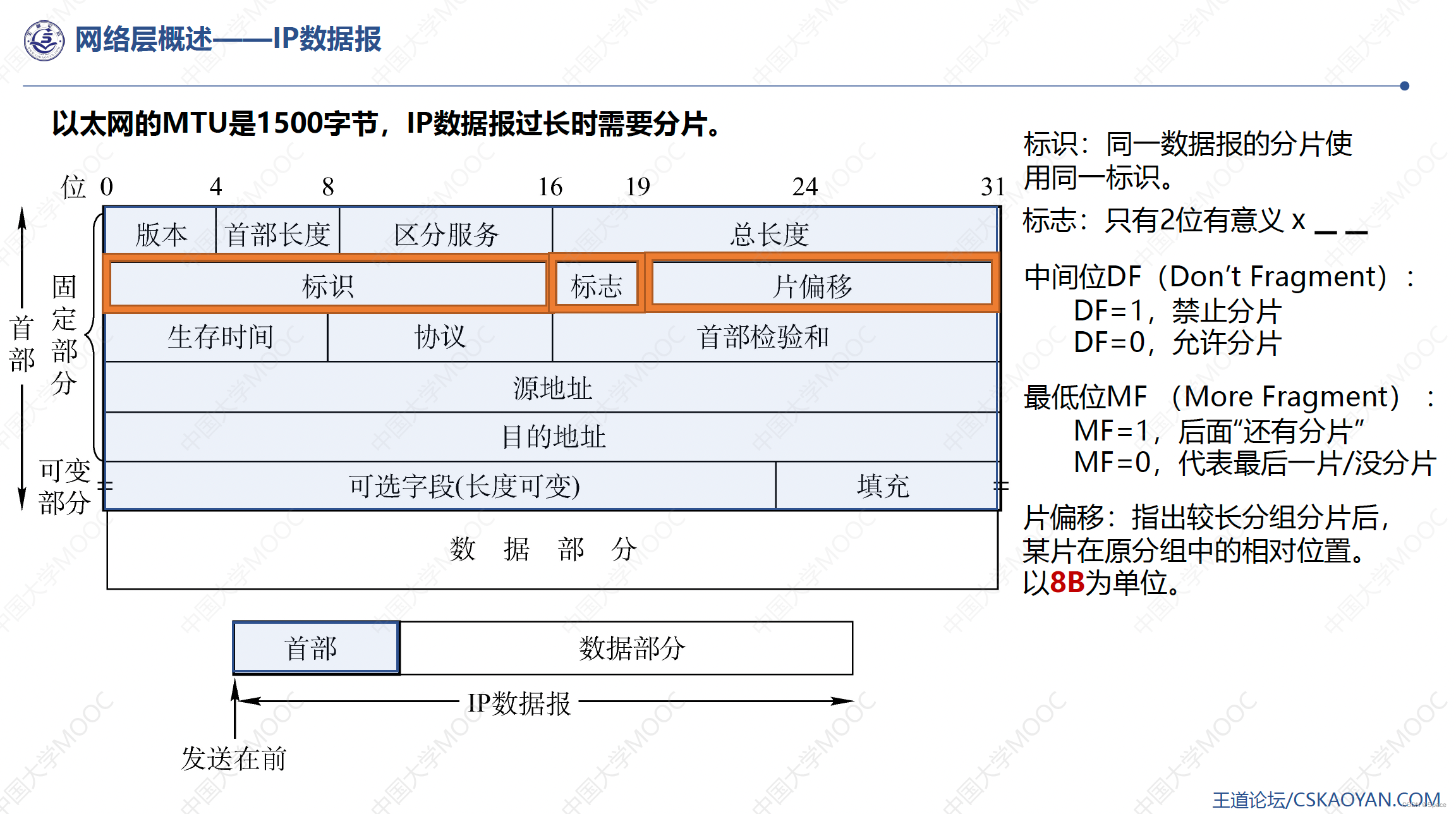Click the '目的地址' row

552,437
